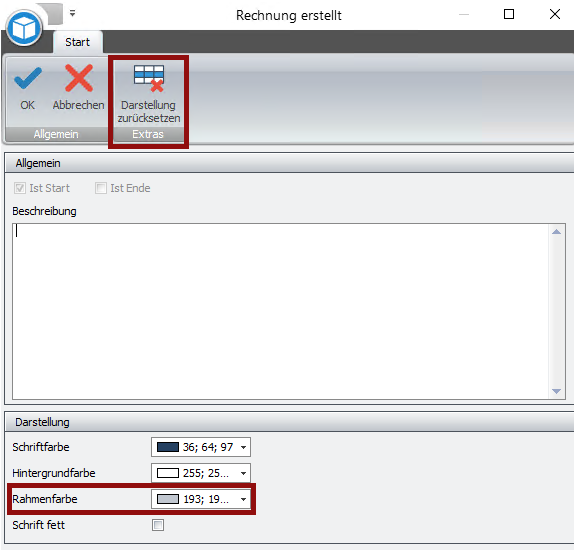The image size is (574, 550).
Task: Enable the Schrift fett checkbox
Action: (158, 525)
